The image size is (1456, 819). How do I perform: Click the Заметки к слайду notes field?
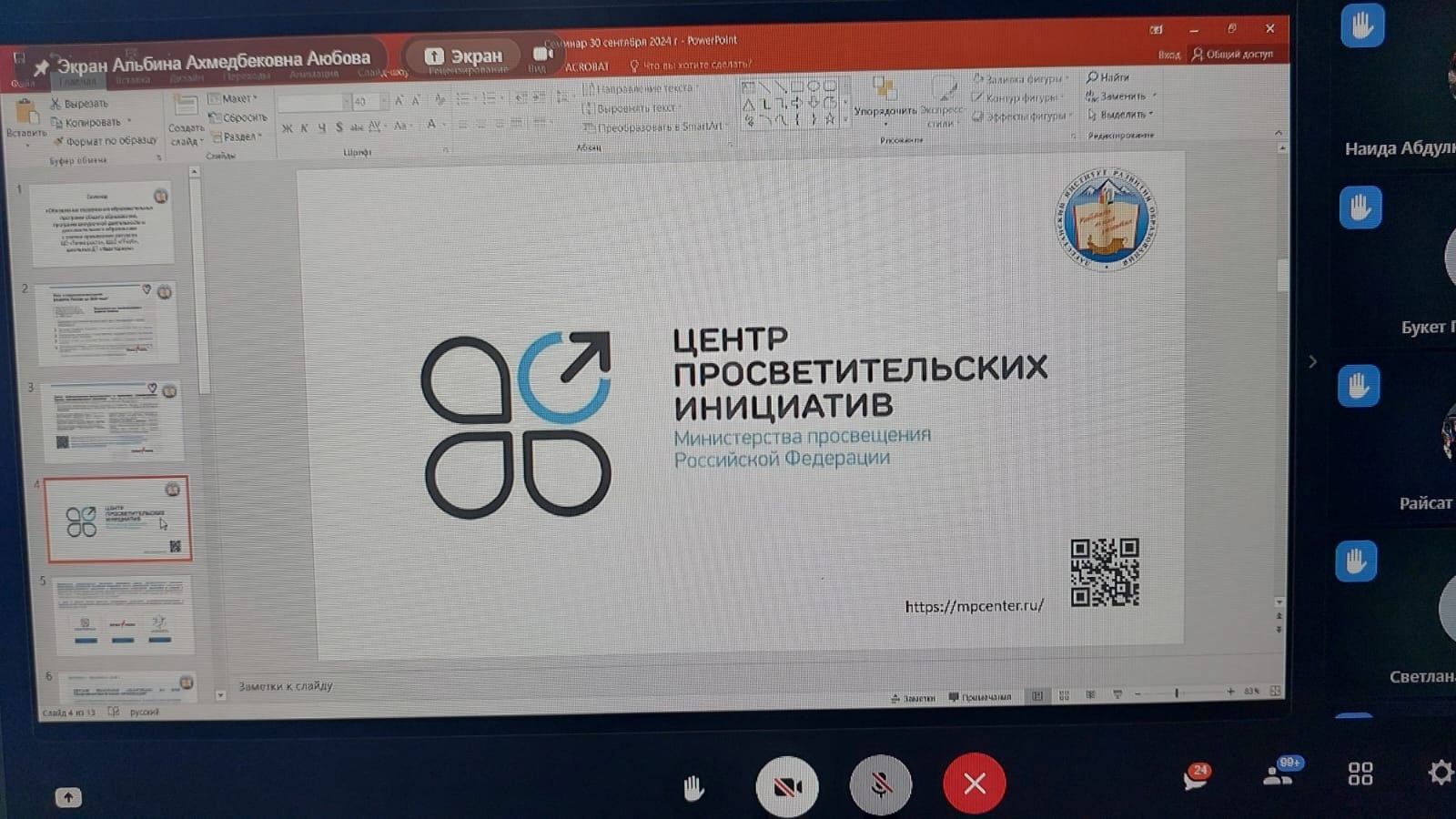tap(286, 686)
